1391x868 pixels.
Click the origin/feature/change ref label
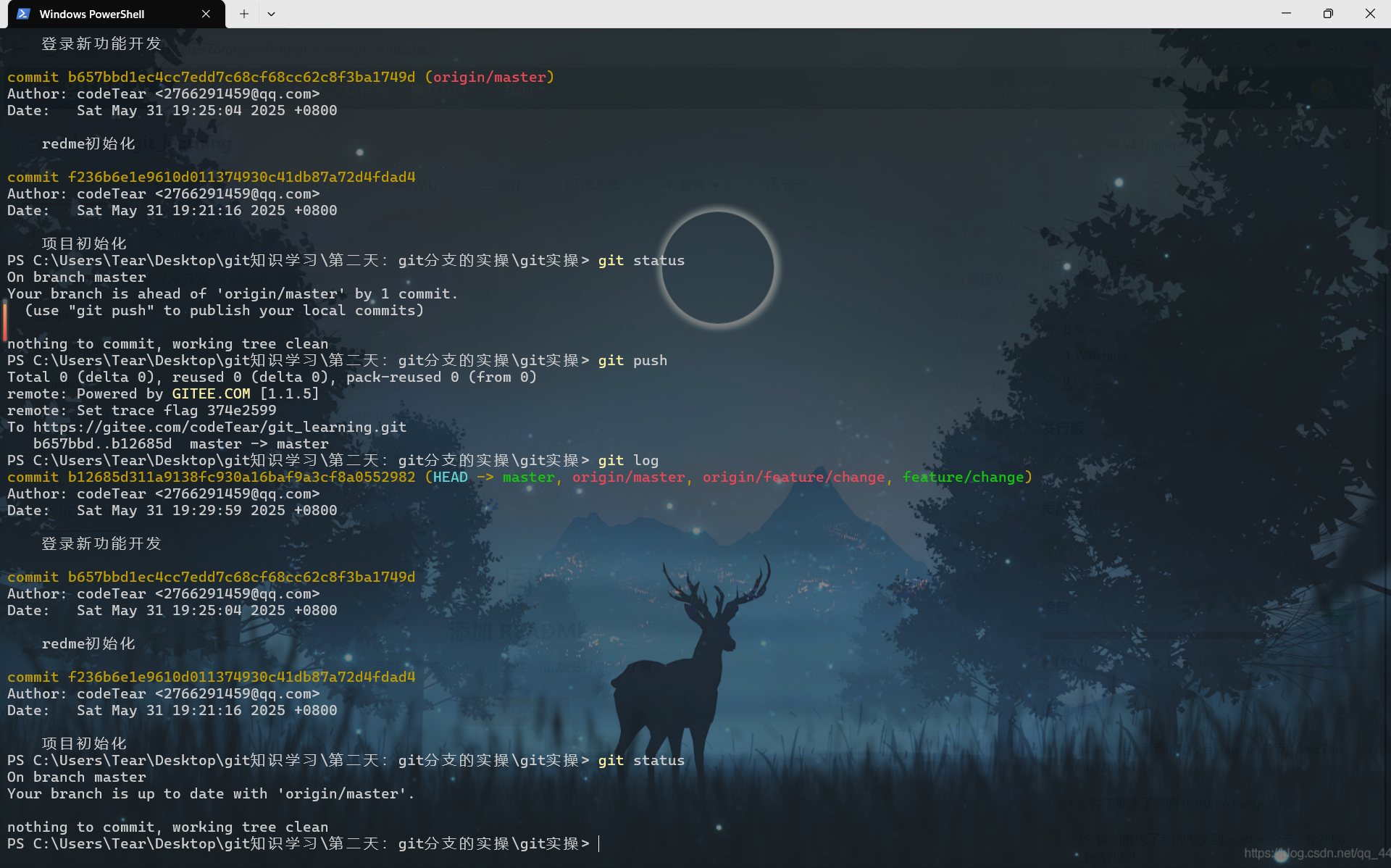coord(793,477)
